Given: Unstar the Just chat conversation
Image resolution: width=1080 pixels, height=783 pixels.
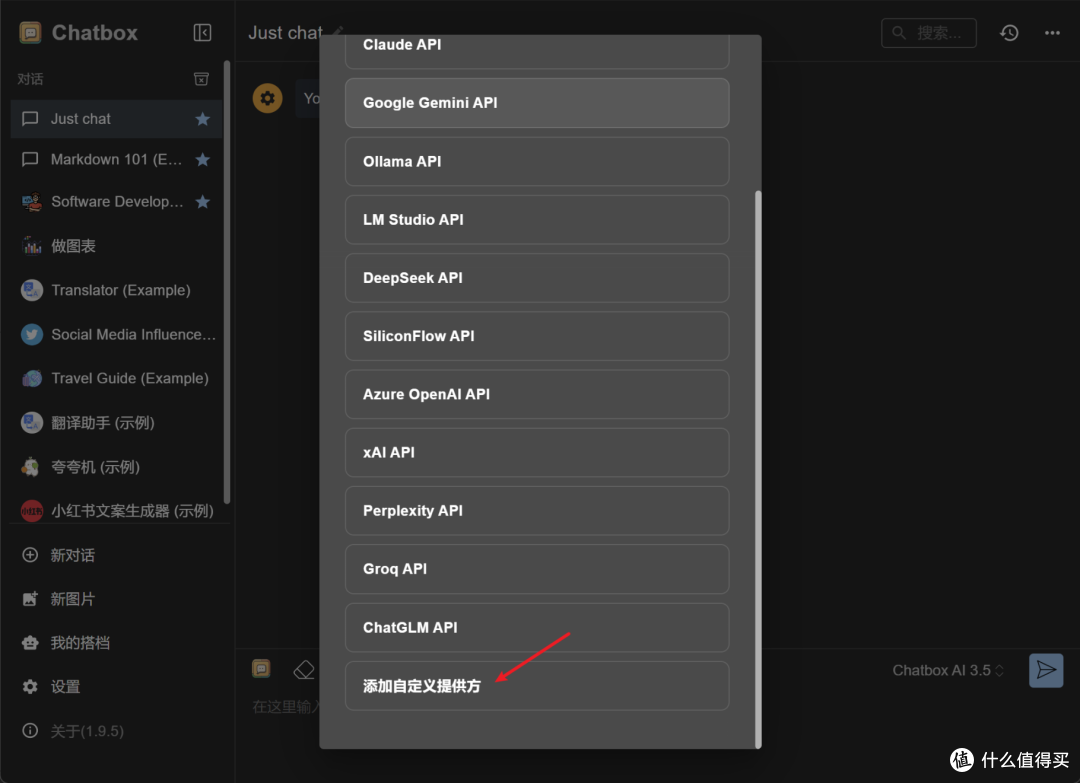Looking at the screenshot, I should (x=202, y=119).
